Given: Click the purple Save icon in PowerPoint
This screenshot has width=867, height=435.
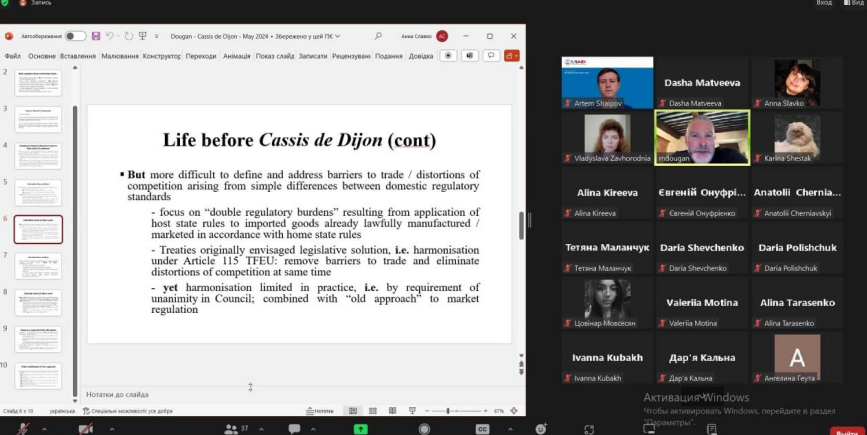Looking at the screenshot, I should coord(96,36).
